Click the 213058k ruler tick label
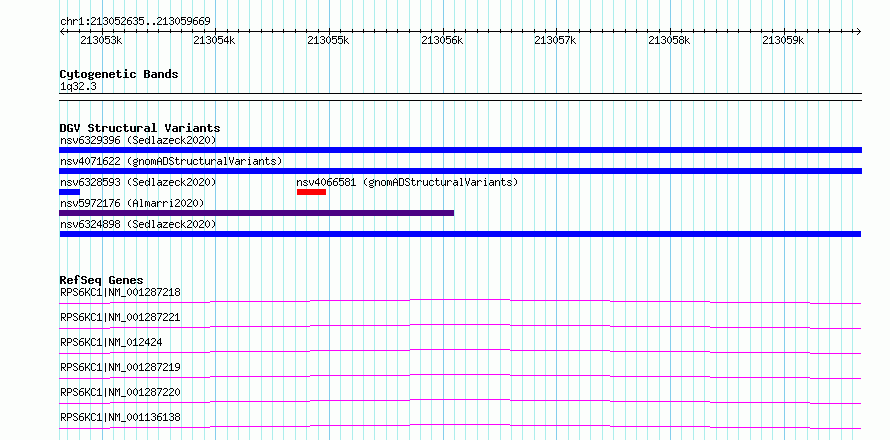 (x=669, y=40)
